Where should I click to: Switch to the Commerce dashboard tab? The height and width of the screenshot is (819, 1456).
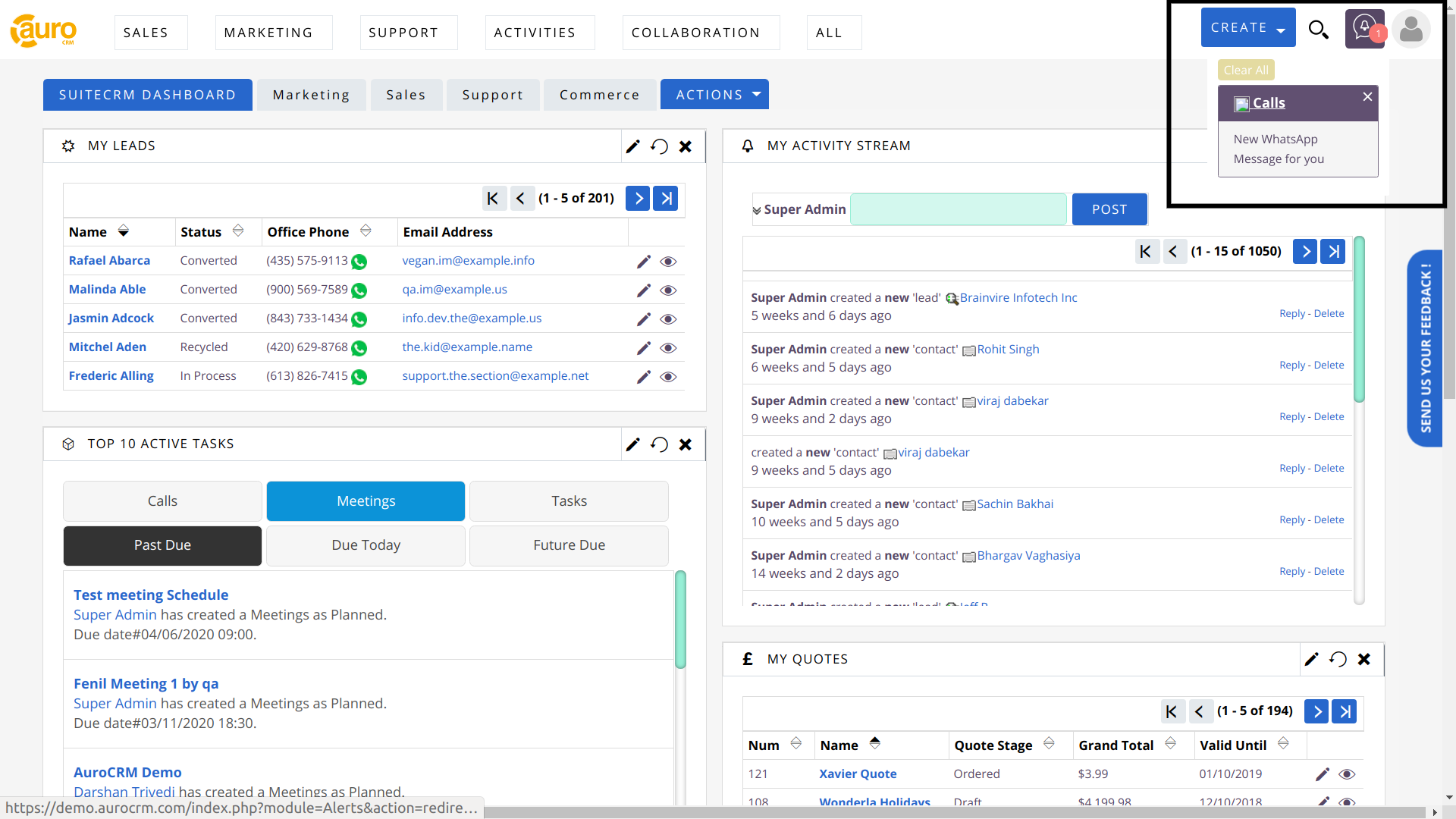[x=599, y=95]
